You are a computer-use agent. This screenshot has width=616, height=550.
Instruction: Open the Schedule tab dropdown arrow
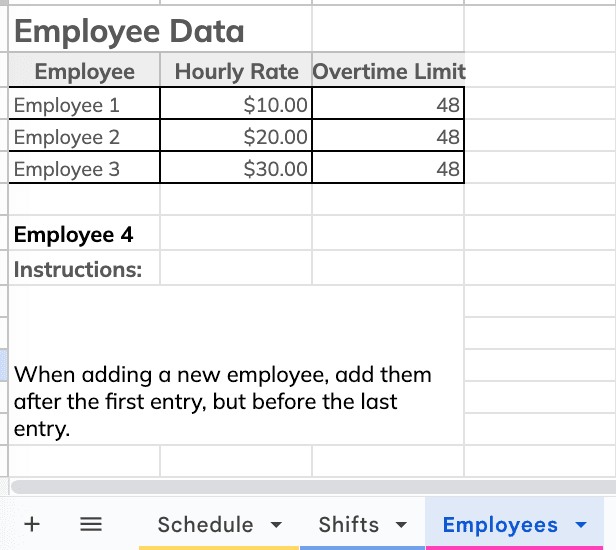pos(277,524)
